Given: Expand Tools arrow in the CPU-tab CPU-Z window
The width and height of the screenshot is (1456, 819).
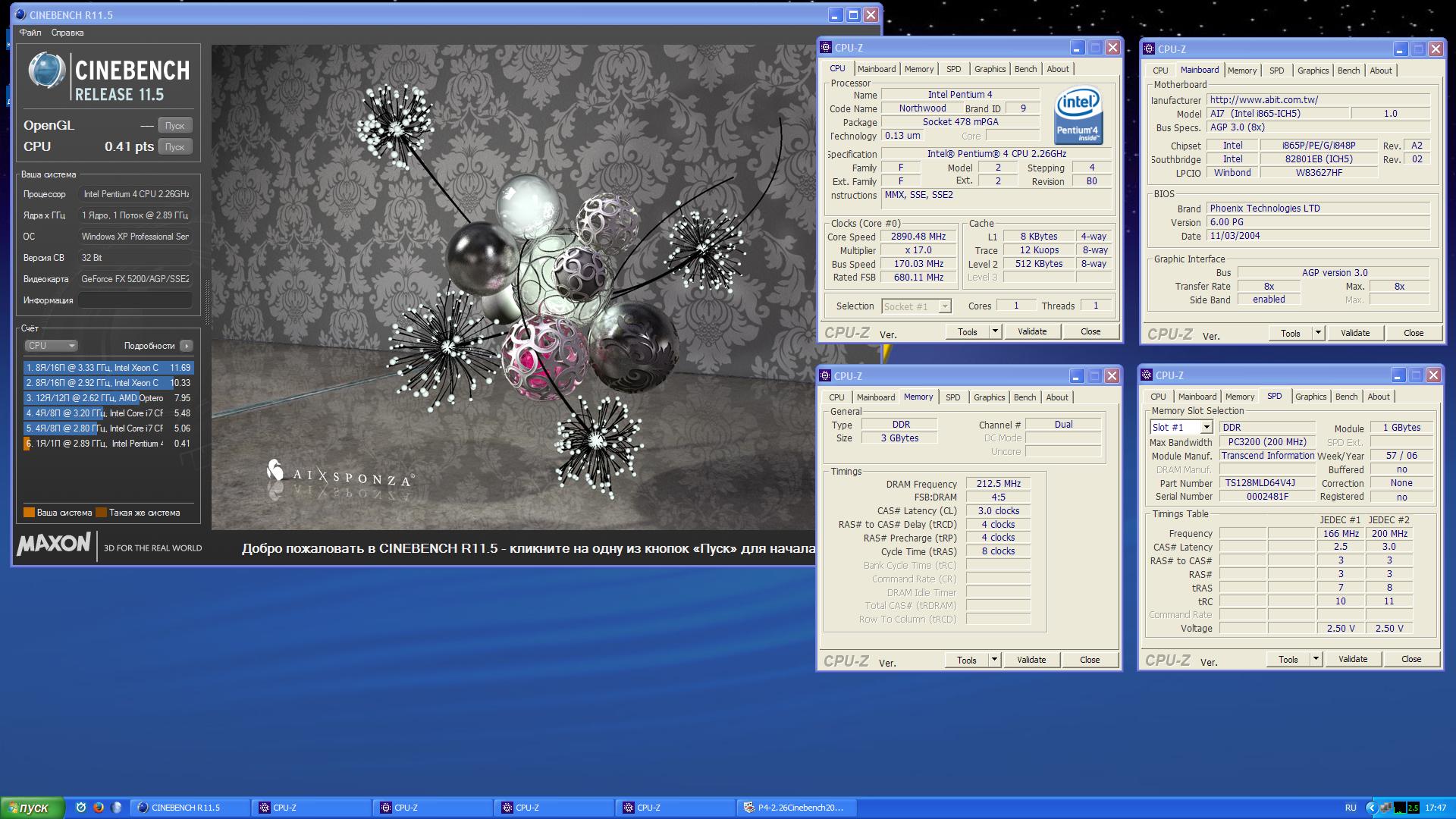Looking at the screenshot, I should pos(996,331).
